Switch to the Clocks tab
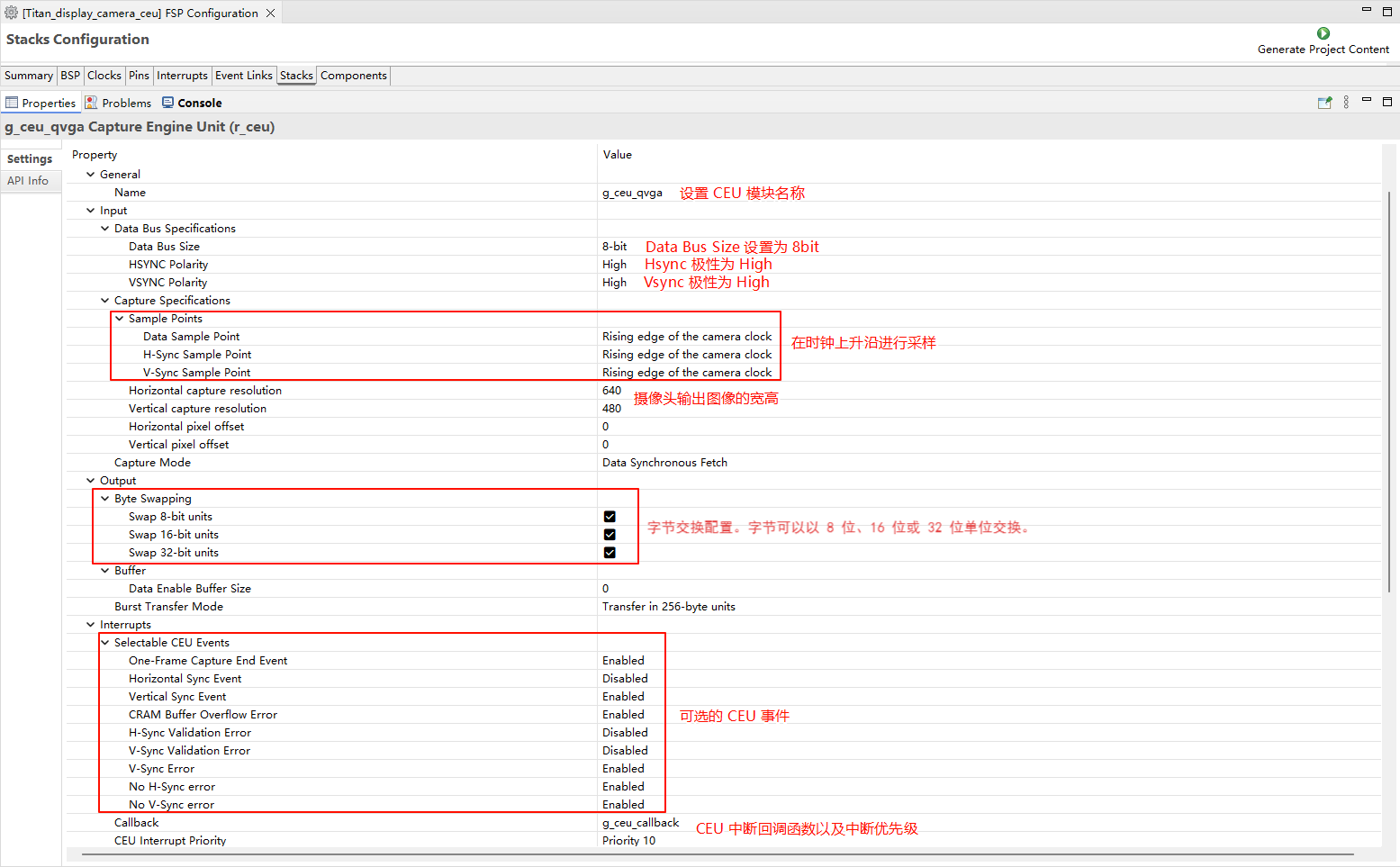This screenshot has width=1400, height=867. [x=104, y=76]
